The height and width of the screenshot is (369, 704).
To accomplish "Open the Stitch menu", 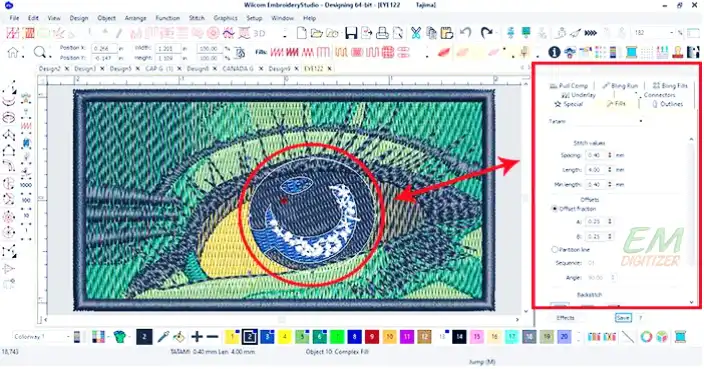I will point(196,18).
